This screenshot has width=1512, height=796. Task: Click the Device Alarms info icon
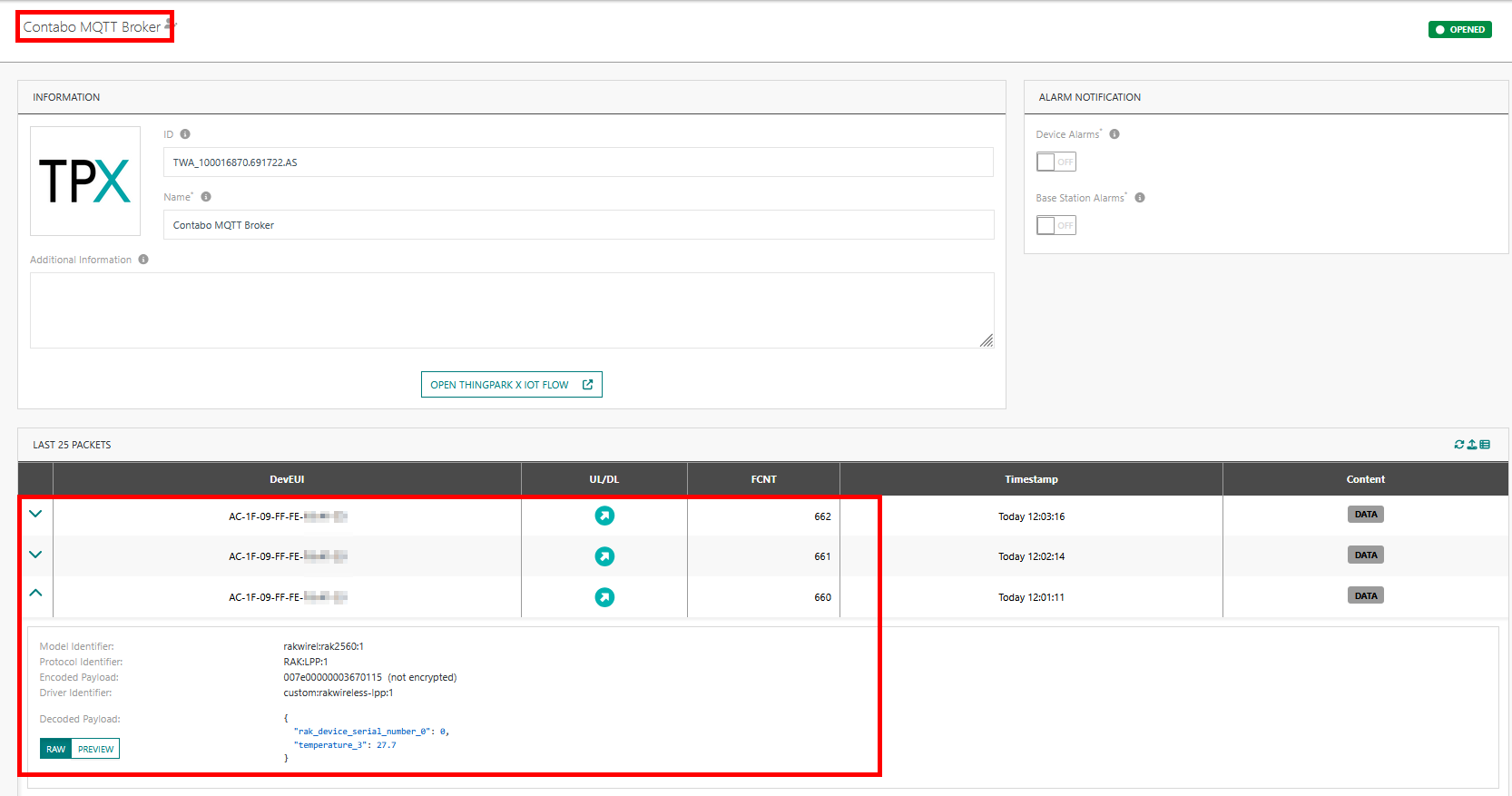[1114, 134]
